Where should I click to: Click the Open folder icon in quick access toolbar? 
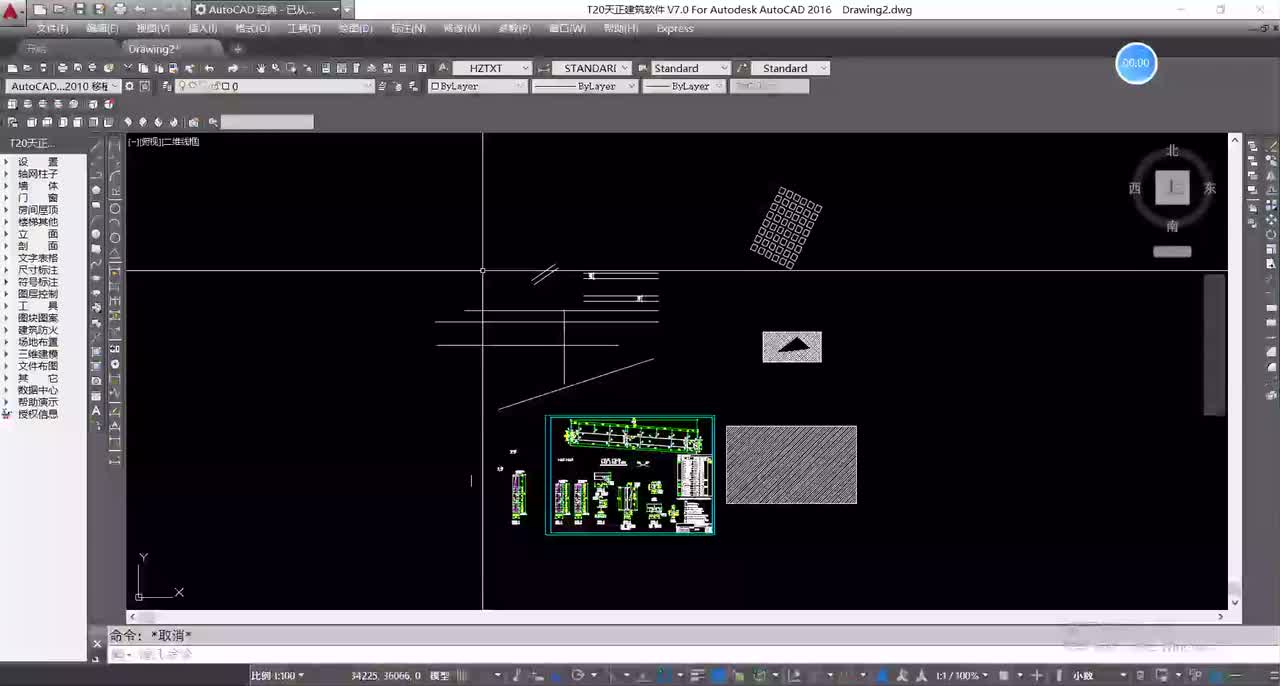(59, 10)
